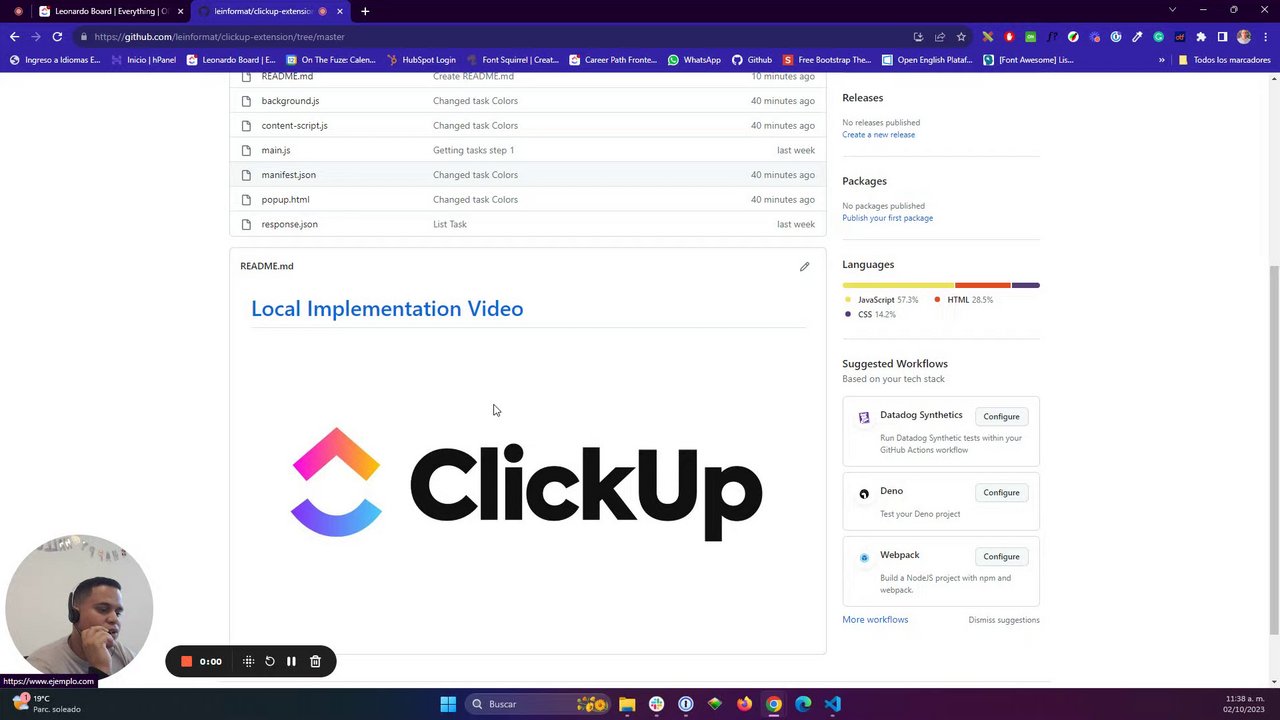Open a new browser tab

tap(365, 11)
